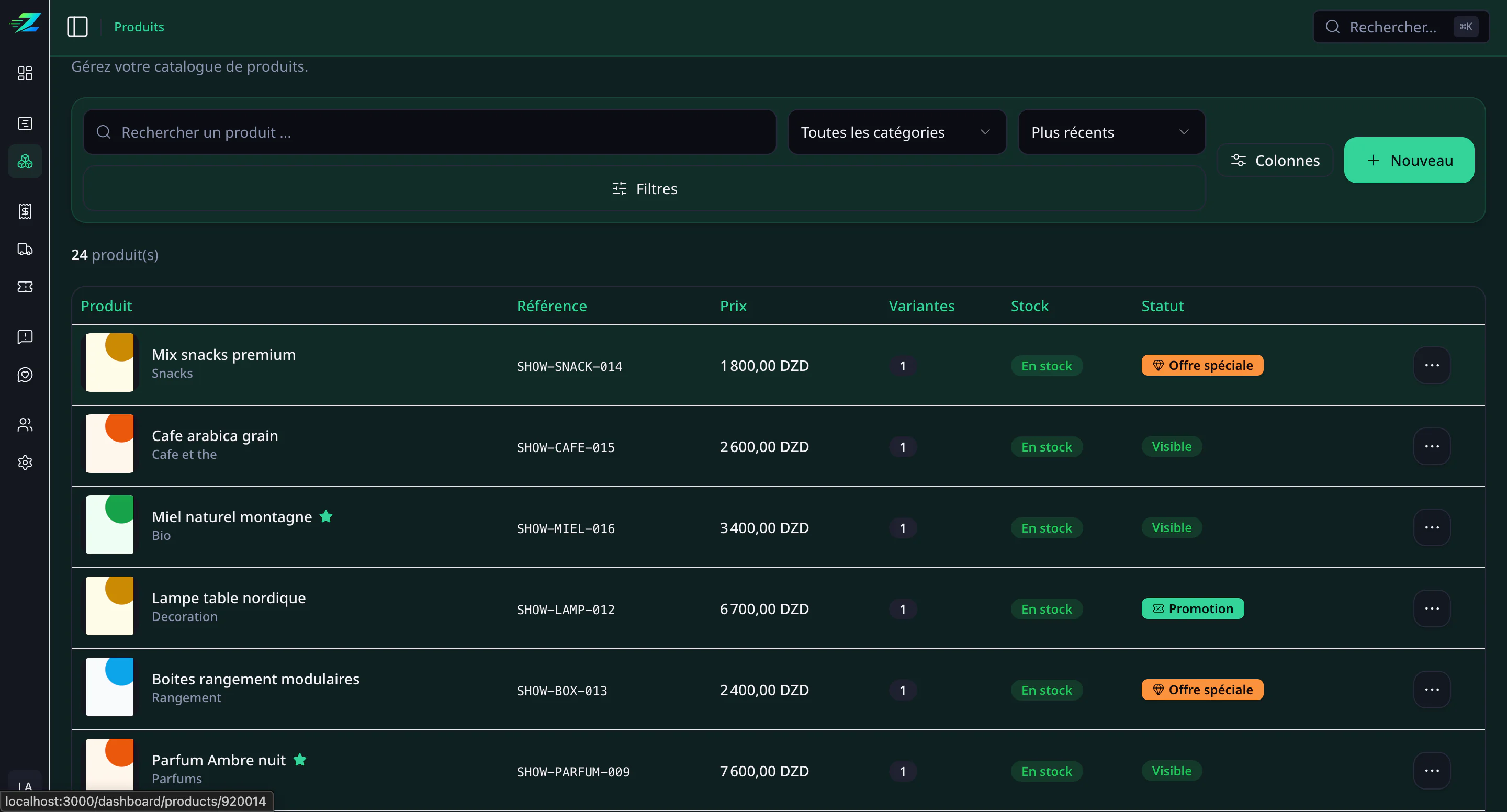1507x812 pixels.
Task: Click the magnifier icon in global search
Action: coord(1332,27)
